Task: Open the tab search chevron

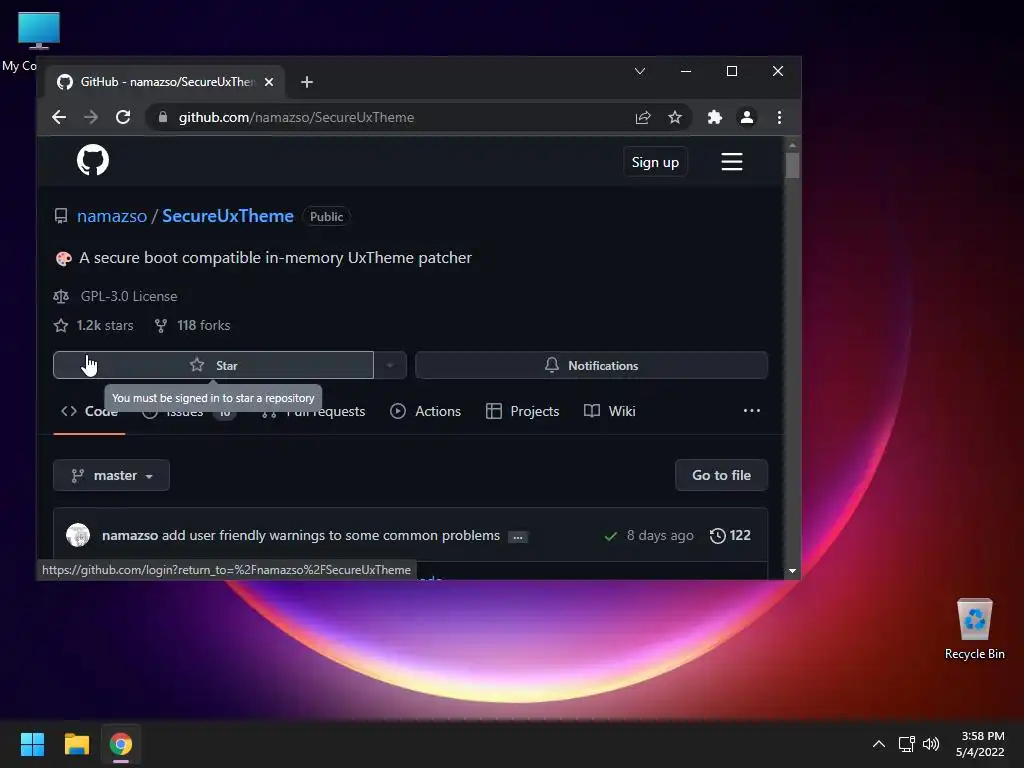Action: [640, 71]
